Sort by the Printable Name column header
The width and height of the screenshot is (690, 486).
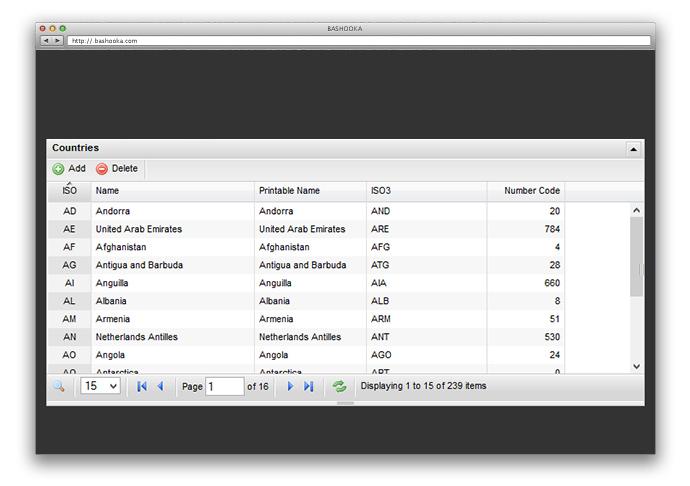(310, 191)
